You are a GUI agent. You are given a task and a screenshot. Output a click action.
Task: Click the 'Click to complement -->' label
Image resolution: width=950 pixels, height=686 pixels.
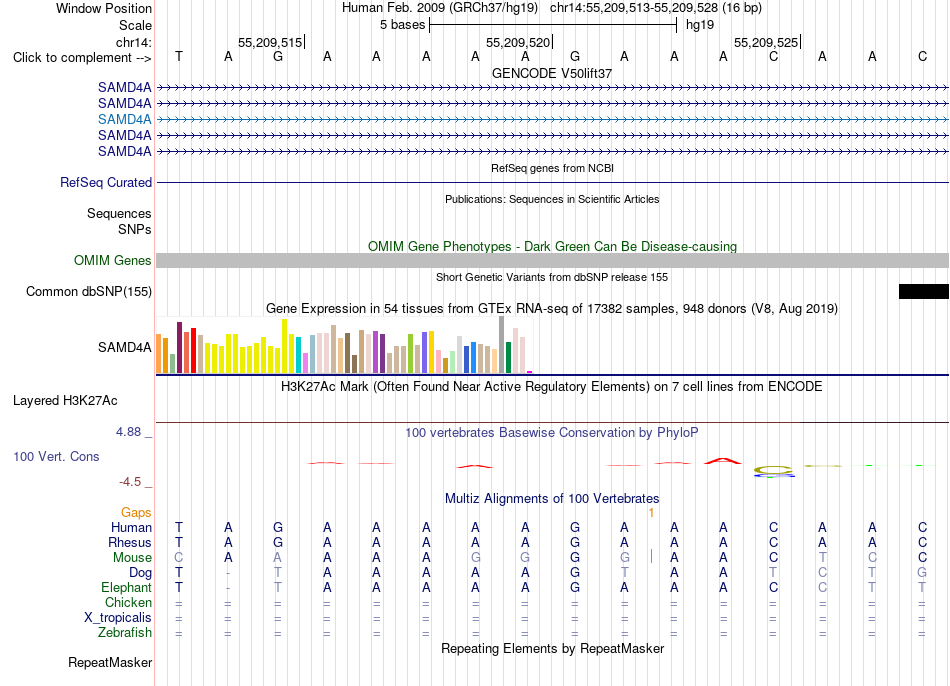tap(82, 58)
